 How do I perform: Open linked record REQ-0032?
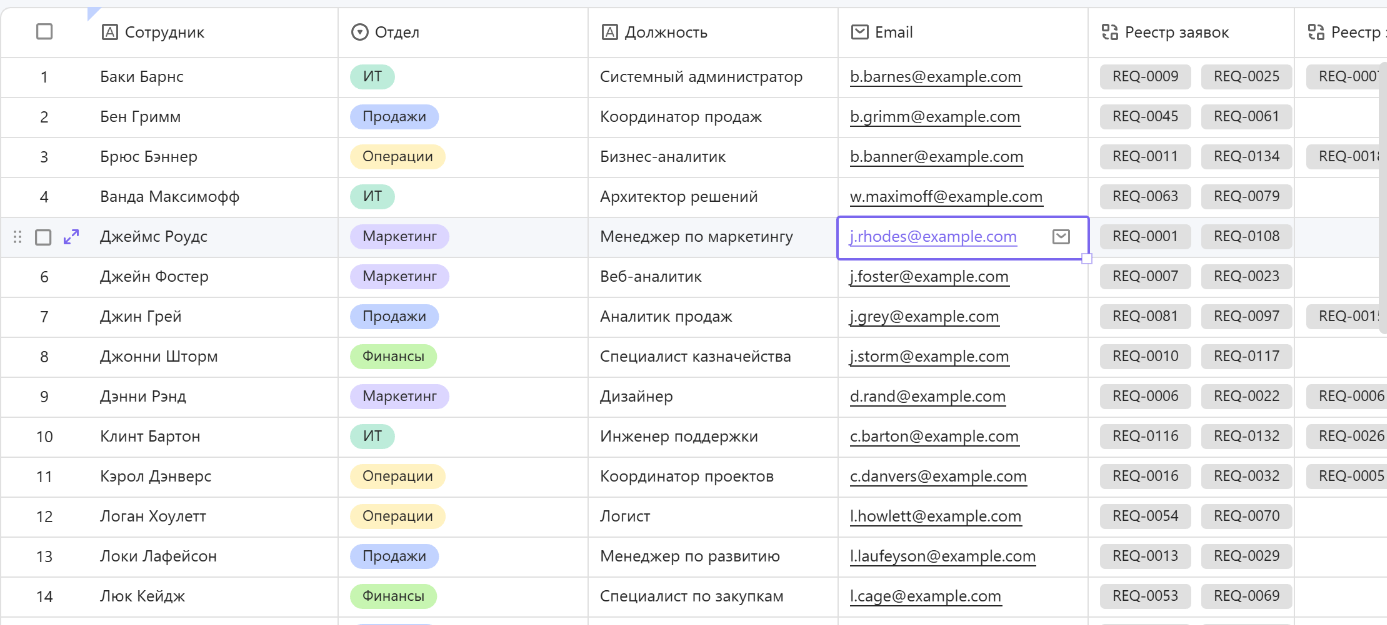point(1246,477)
